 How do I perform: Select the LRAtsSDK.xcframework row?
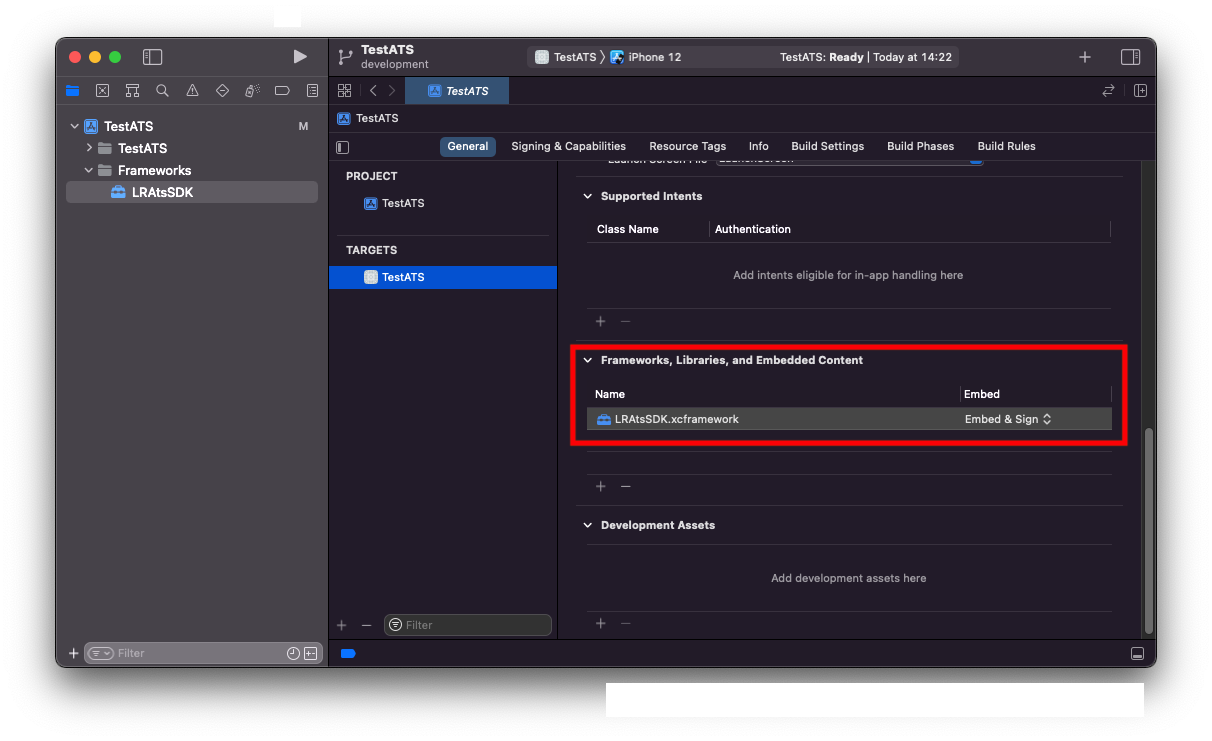click(849, 419)
